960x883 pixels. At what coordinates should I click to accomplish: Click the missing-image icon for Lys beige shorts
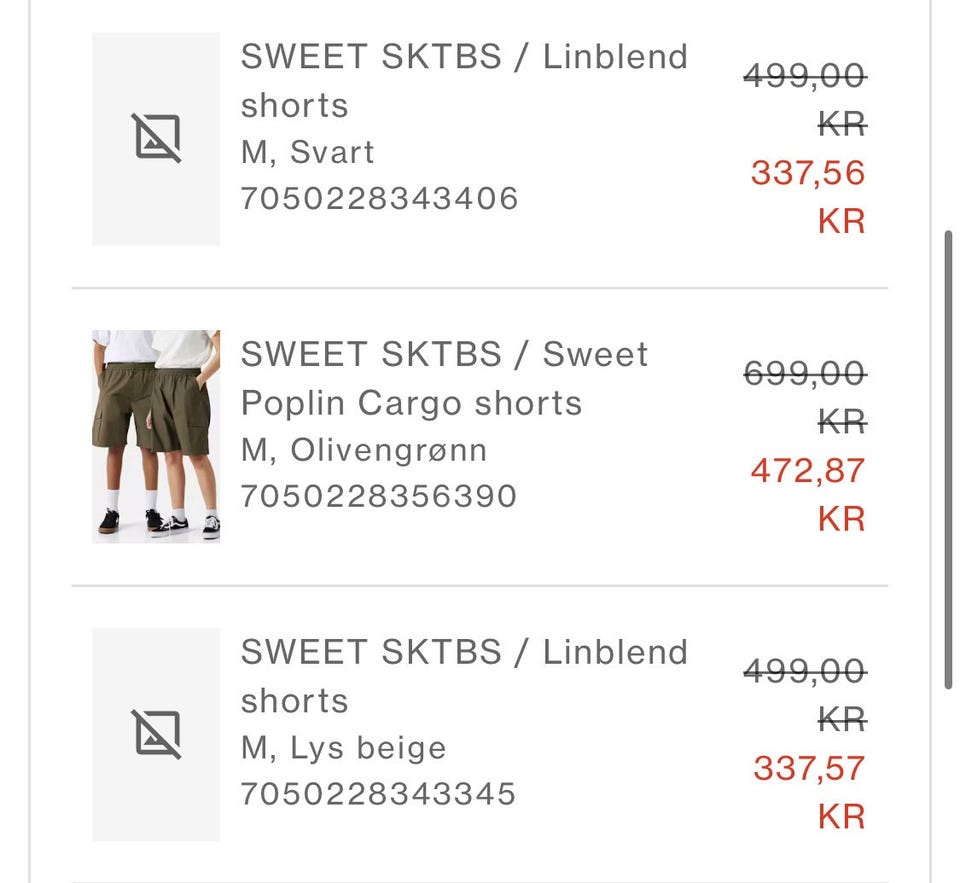156,734
